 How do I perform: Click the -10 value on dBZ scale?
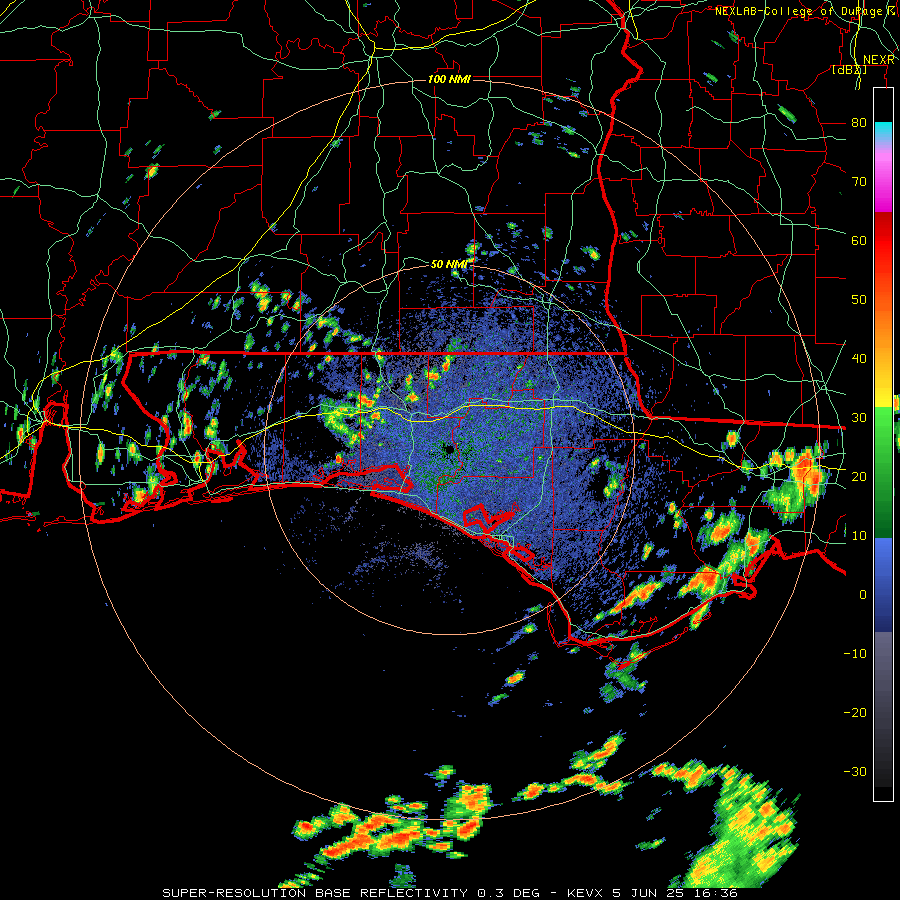click(855, 654)
